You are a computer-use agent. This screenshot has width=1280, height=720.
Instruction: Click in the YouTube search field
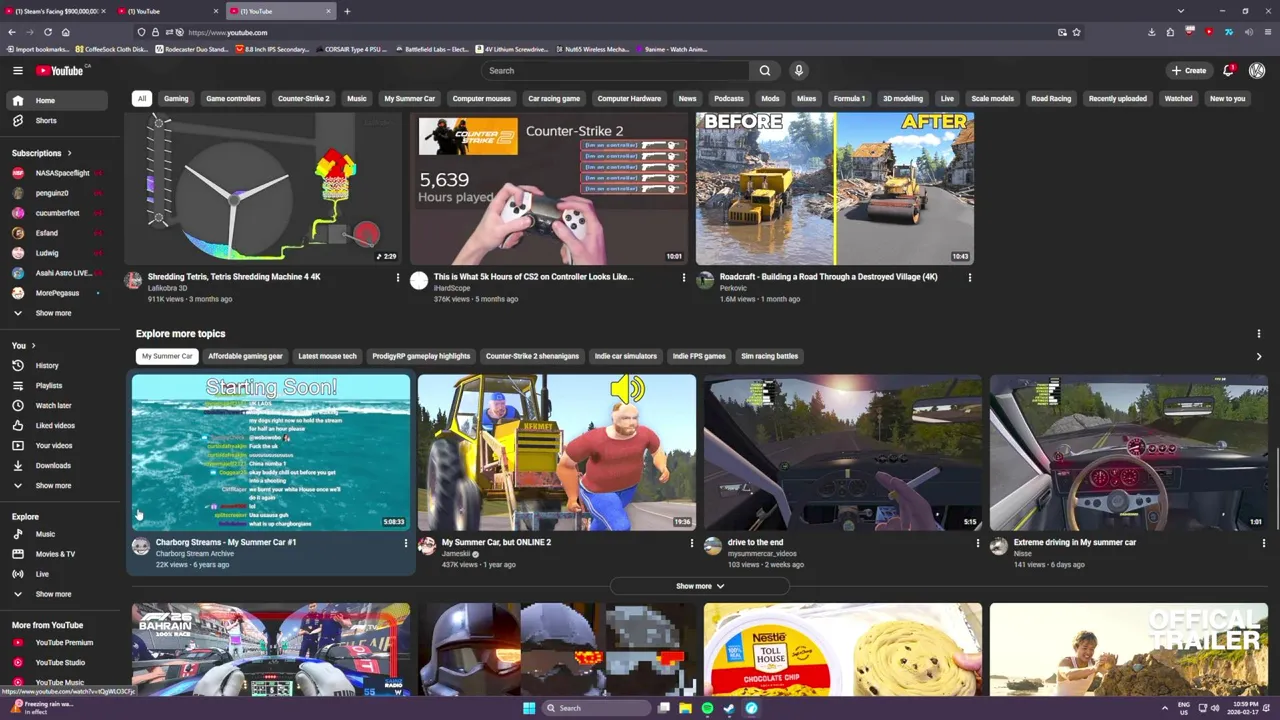[615, 70]
